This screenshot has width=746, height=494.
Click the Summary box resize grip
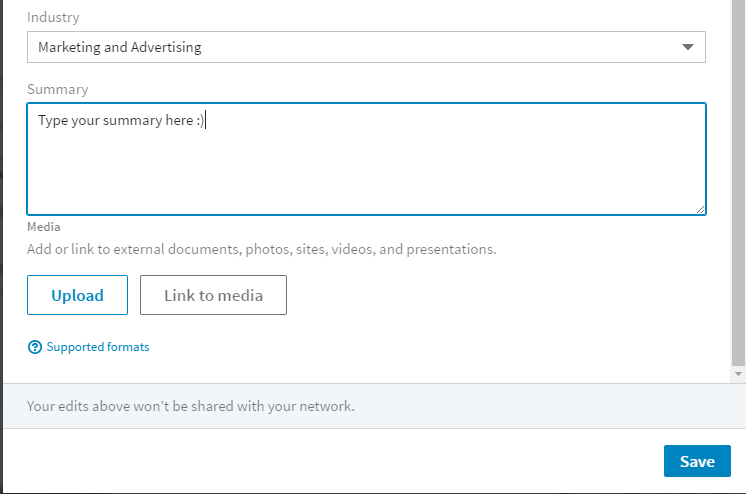[700, 209]
